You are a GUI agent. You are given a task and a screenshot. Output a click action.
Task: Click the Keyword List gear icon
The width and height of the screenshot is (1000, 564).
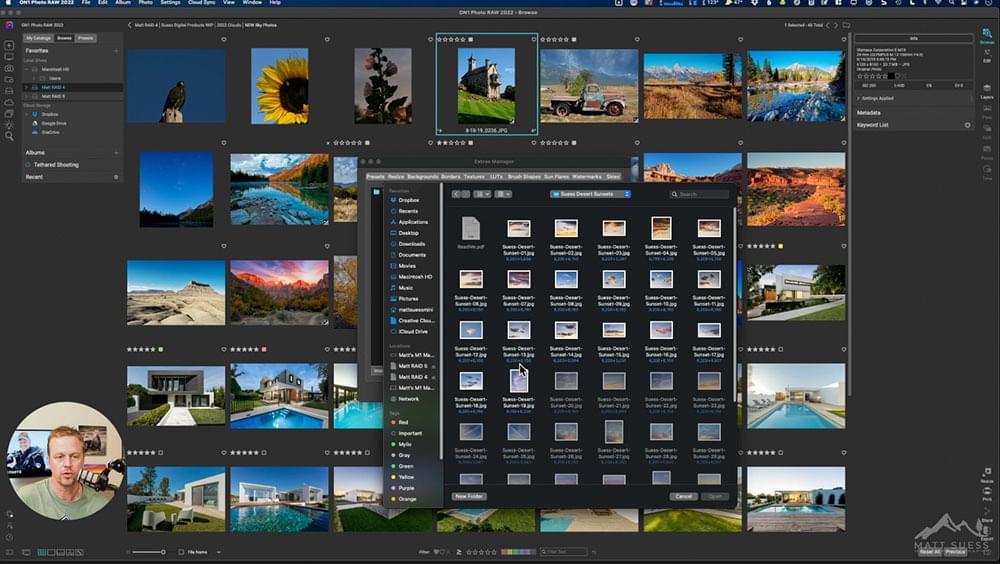tap(967, 125)
